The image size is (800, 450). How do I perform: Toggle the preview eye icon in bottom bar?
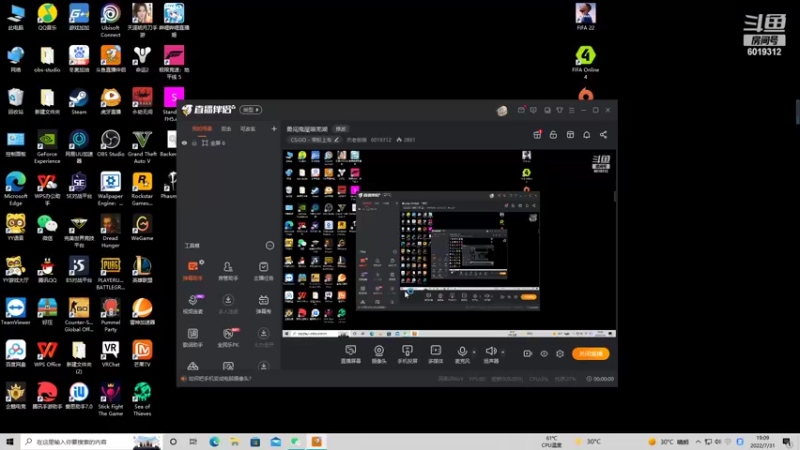point(544,354)
